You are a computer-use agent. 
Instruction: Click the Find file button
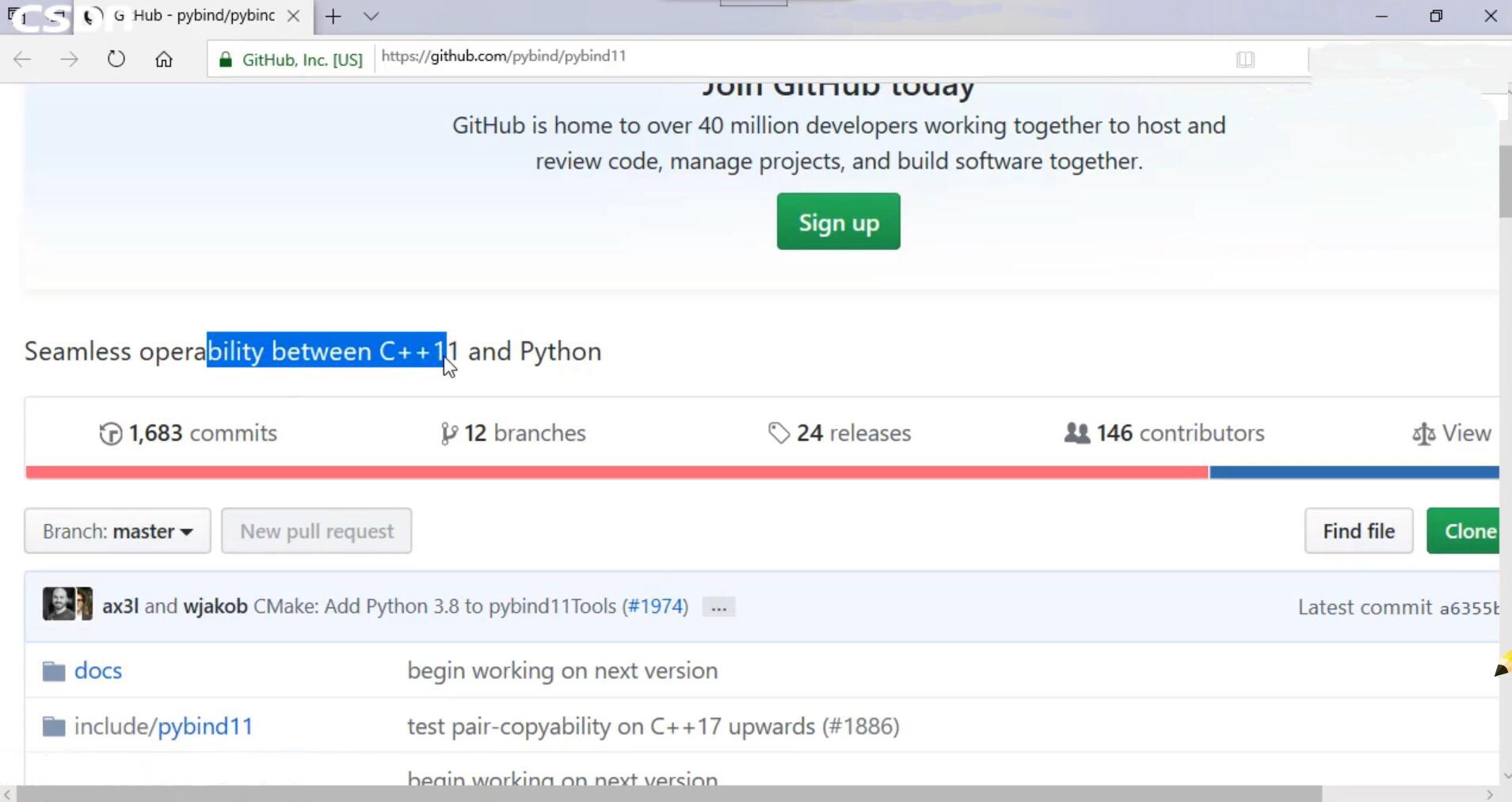tap(1358, 530)
